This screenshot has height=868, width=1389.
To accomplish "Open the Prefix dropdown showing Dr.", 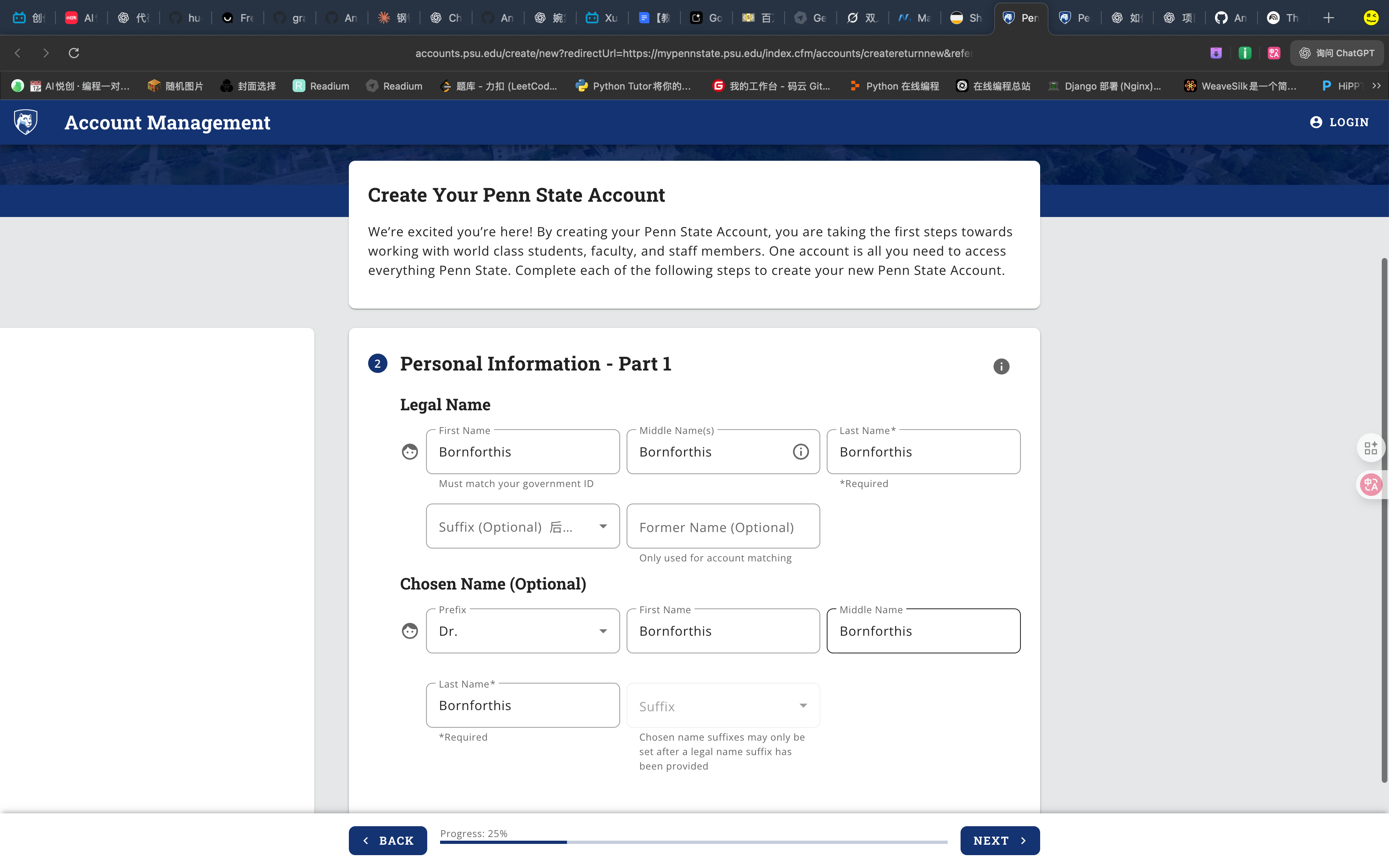I will tap(523, 631).
